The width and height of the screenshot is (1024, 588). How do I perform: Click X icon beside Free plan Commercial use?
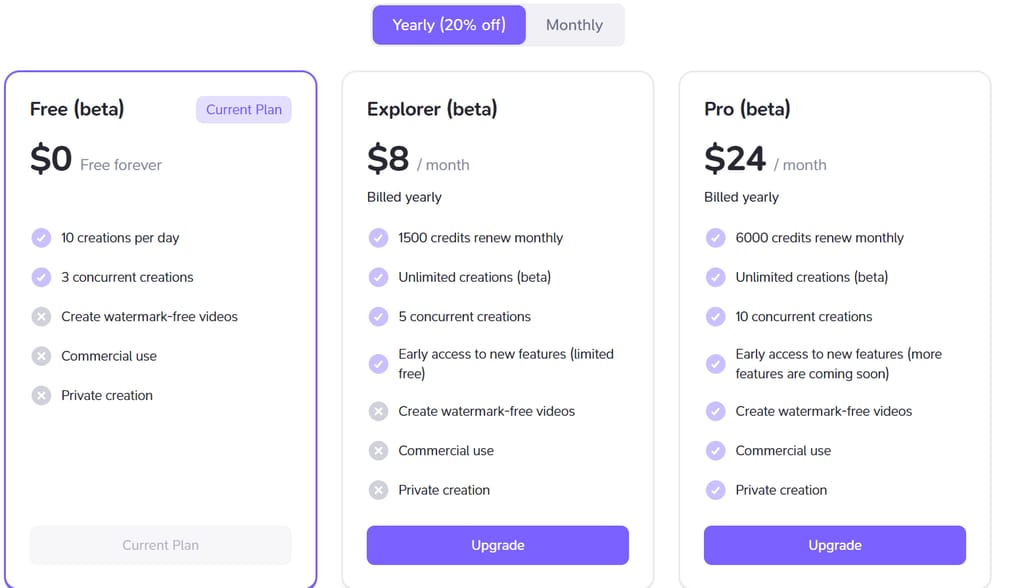click(41, 356)
